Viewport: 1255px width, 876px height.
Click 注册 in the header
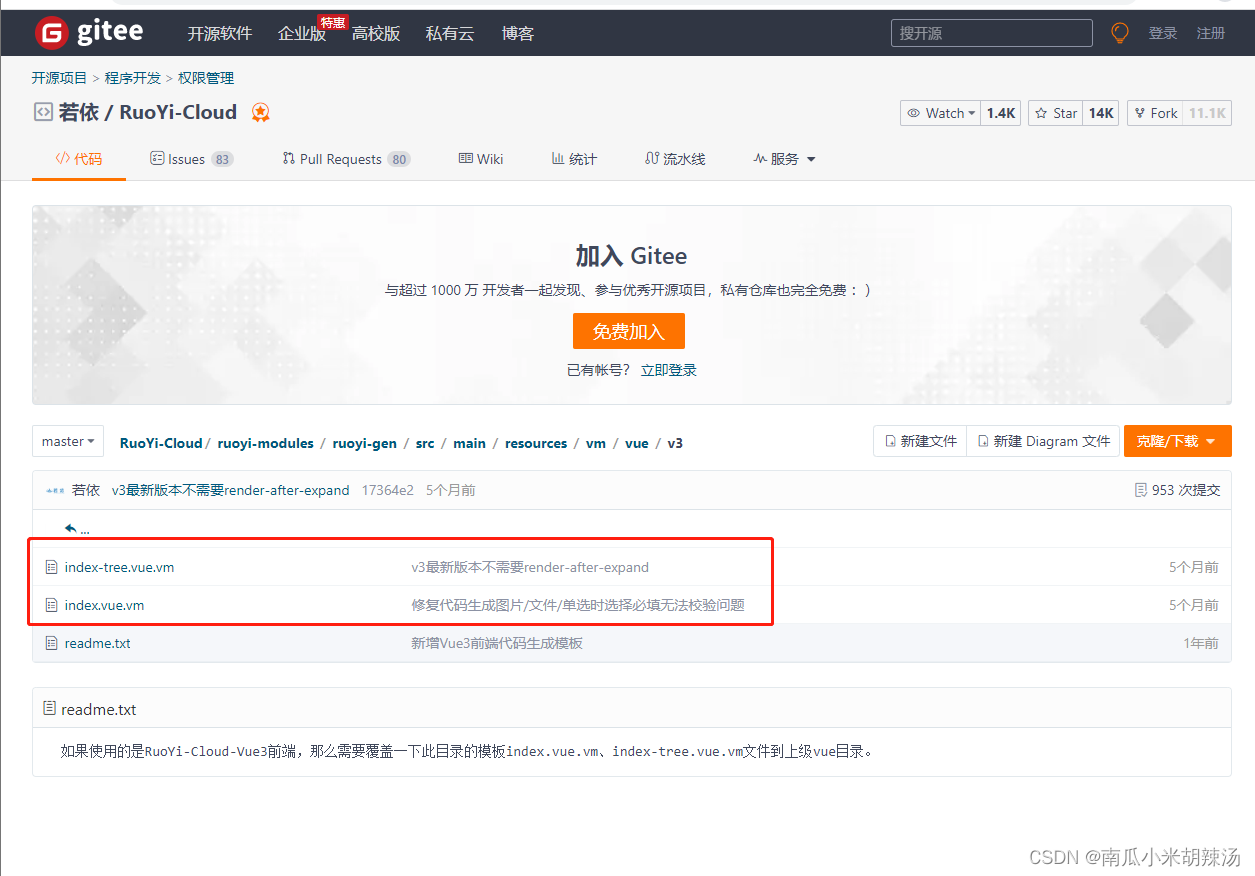pyautogui.click(x=1211, y=33)
